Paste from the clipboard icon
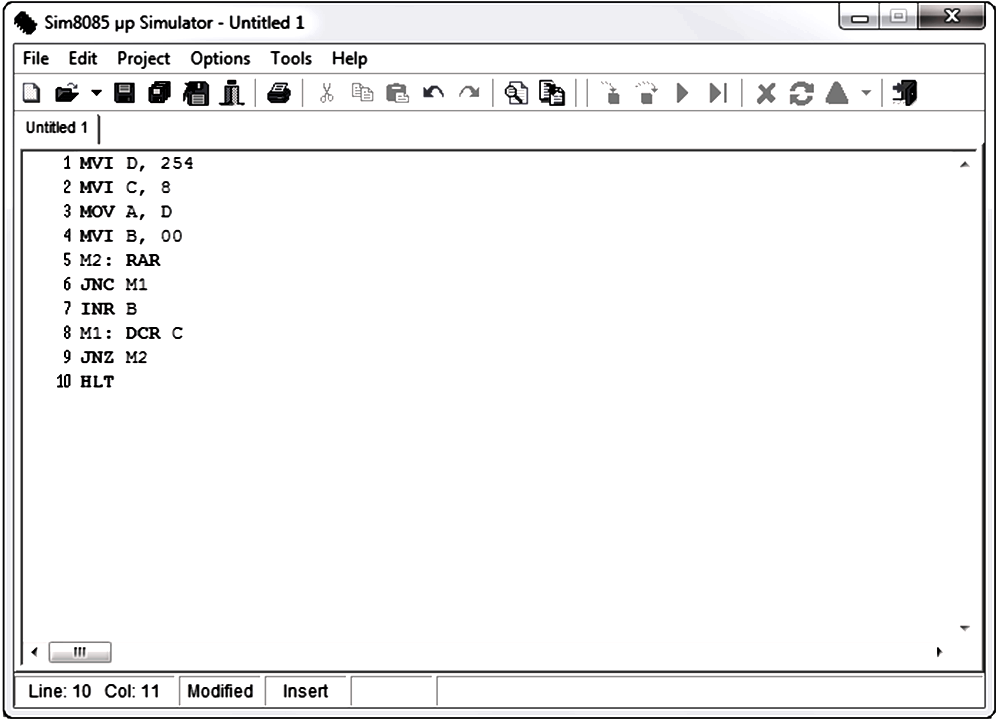Image resolution: width=1003 pixels, height=723 pixels. pos(397,93)
